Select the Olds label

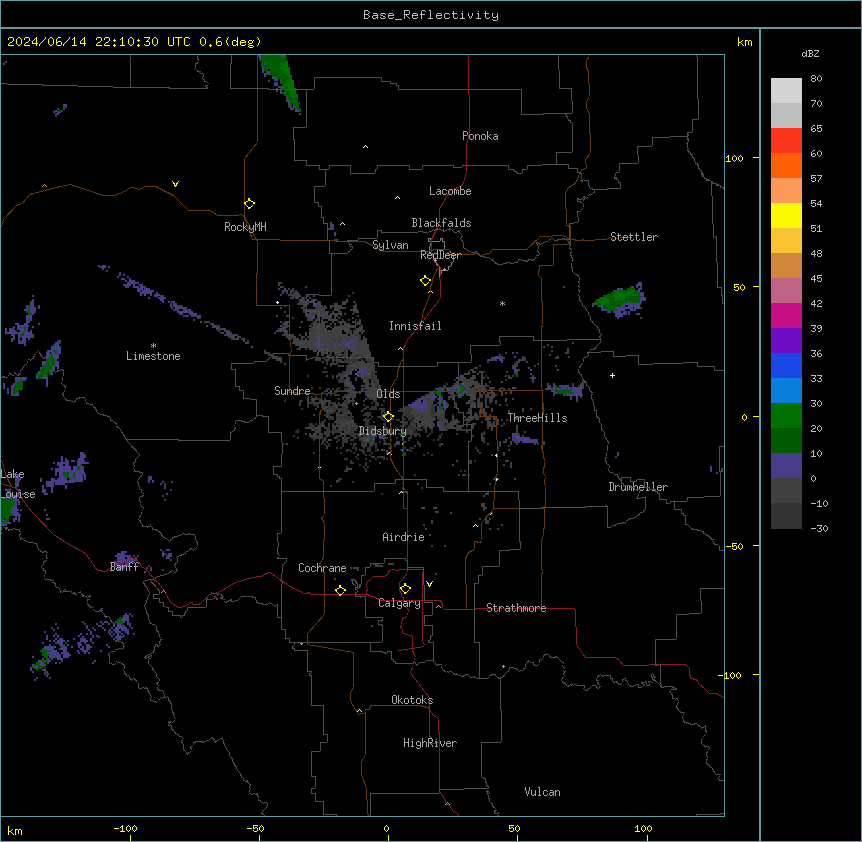(388, 394)
